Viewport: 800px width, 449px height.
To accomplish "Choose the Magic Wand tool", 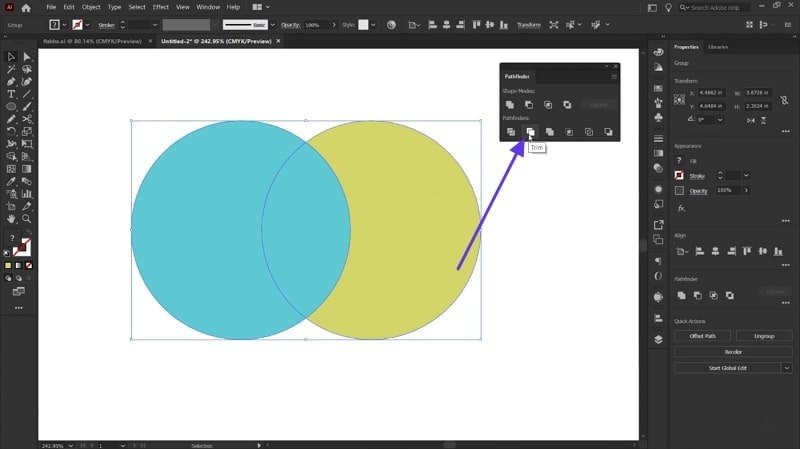I will pos(11,69).
